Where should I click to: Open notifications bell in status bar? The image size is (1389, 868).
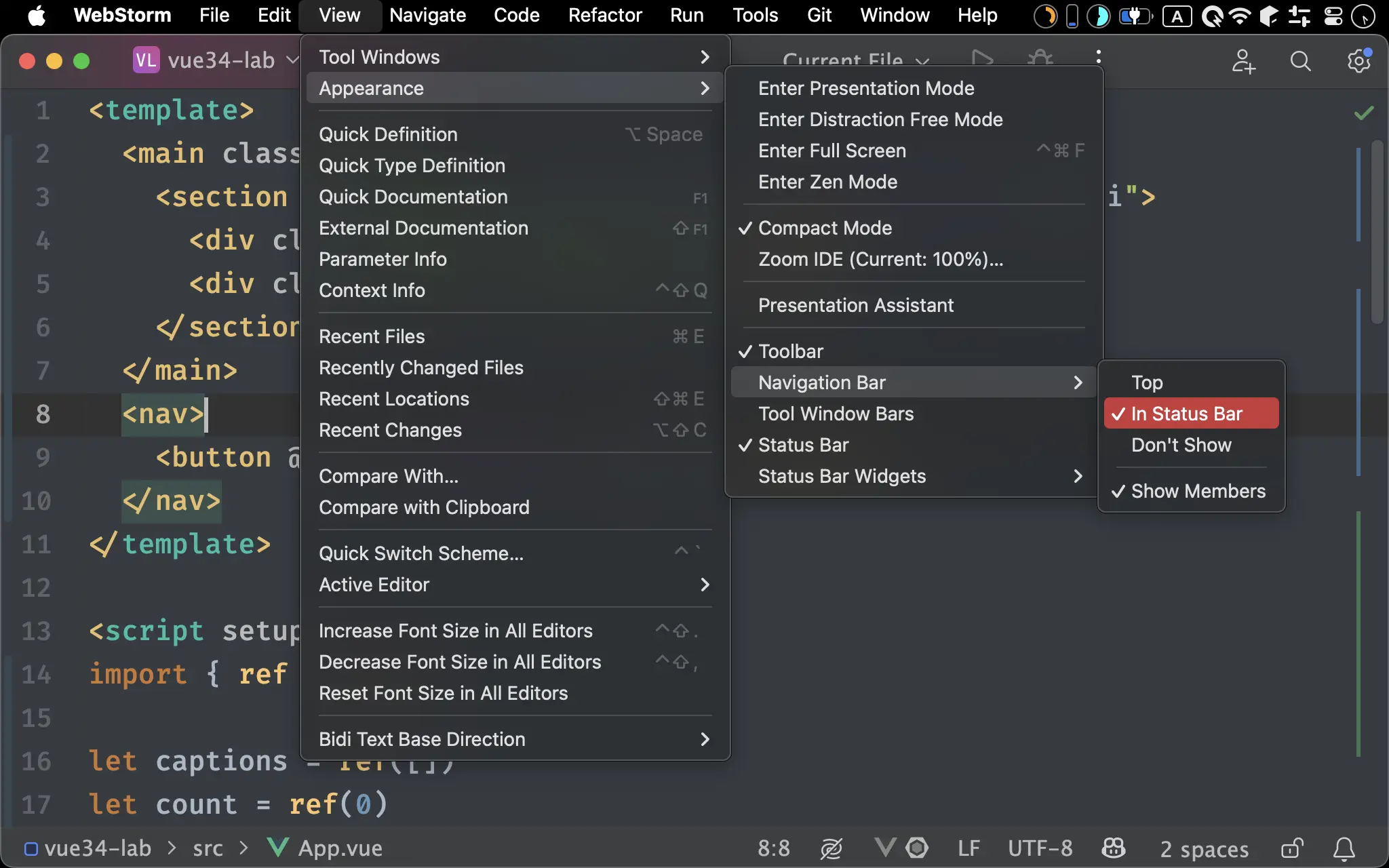(1344, 848)
